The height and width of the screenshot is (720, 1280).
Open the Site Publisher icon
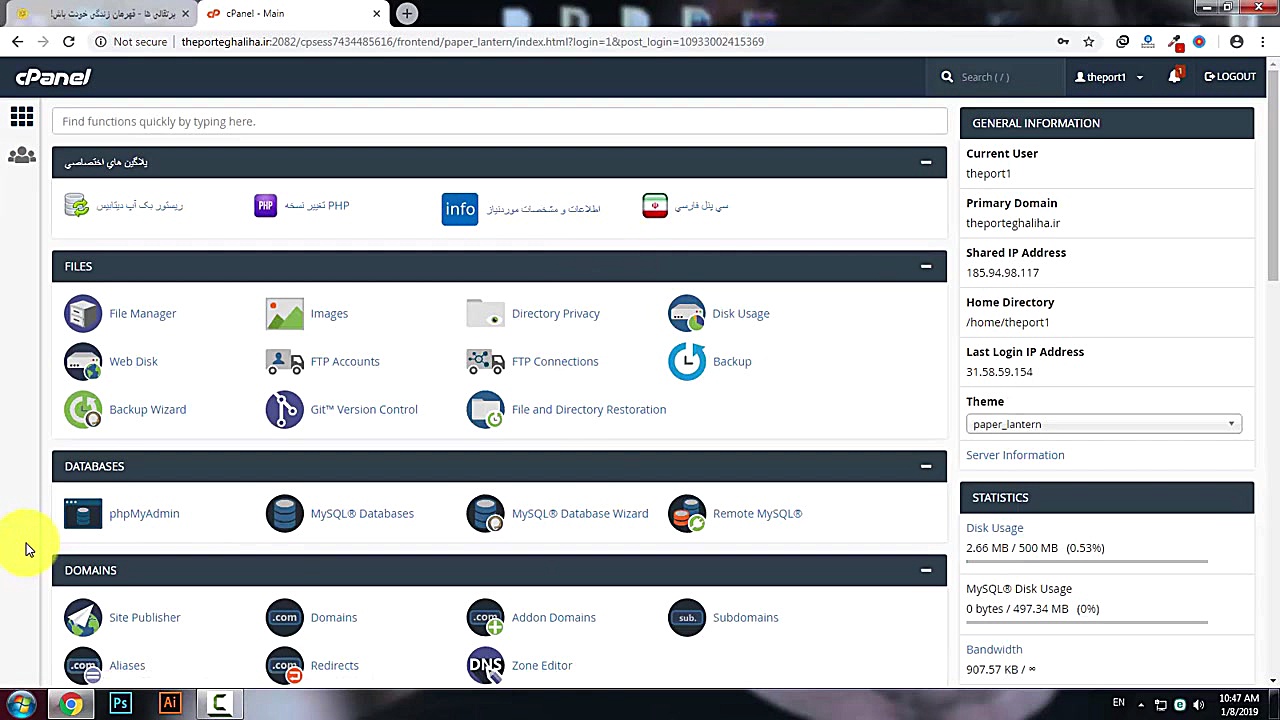pos(83,618)
